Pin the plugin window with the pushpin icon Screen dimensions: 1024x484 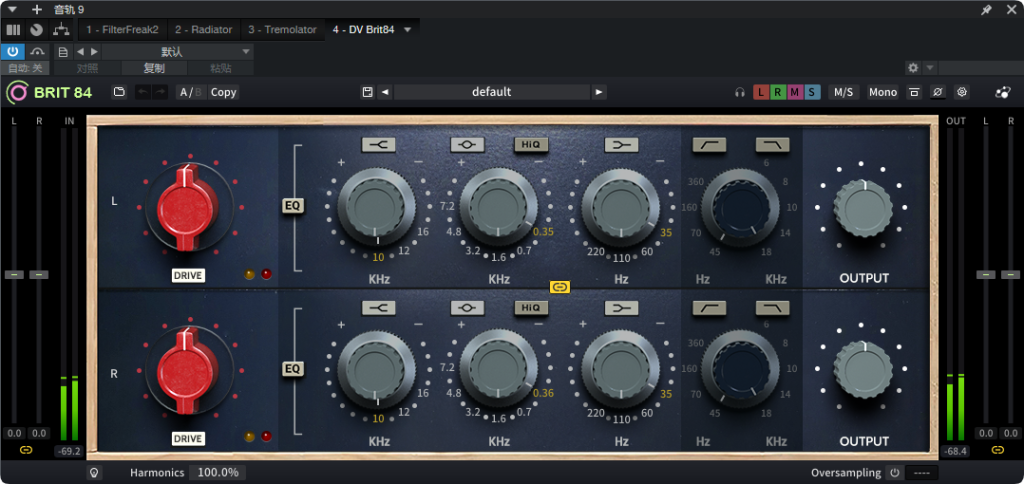pos(986,10)
